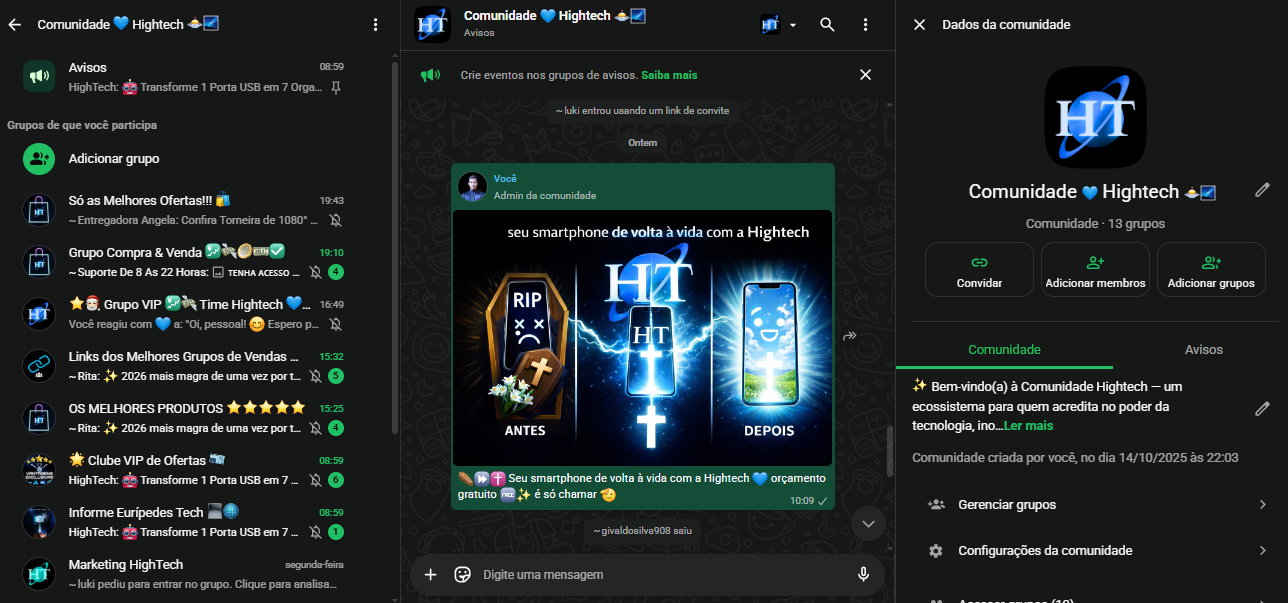
Task: Edit community name with pencil icon
Action: pyautogui.click(x=1262, y=190)
